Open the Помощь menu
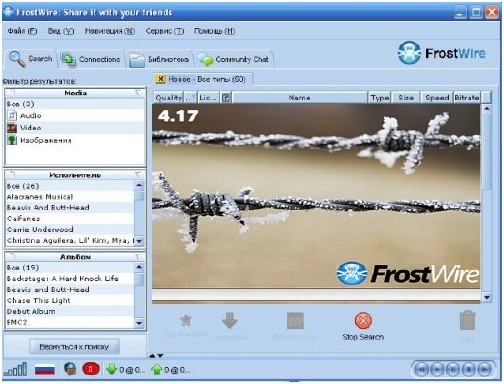Viewport: 504px width, 384px height. [x=214, y=31]
